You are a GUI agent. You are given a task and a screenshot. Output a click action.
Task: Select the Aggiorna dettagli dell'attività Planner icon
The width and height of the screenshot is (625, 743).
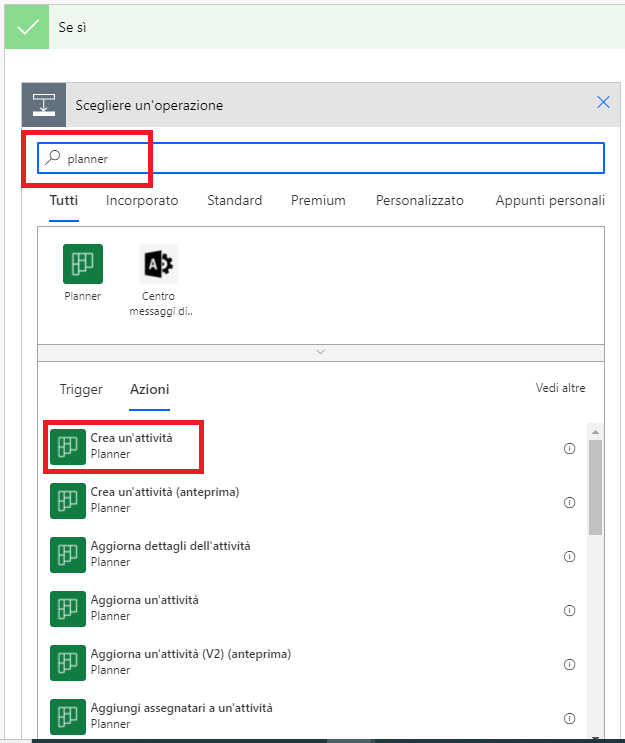68,555
